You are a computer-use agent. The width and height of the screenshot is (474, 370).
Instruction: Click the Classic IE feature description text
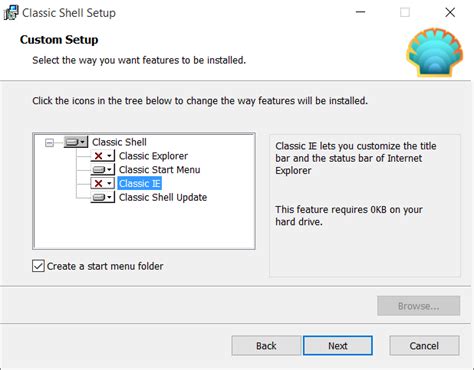(x=356, y=158)
